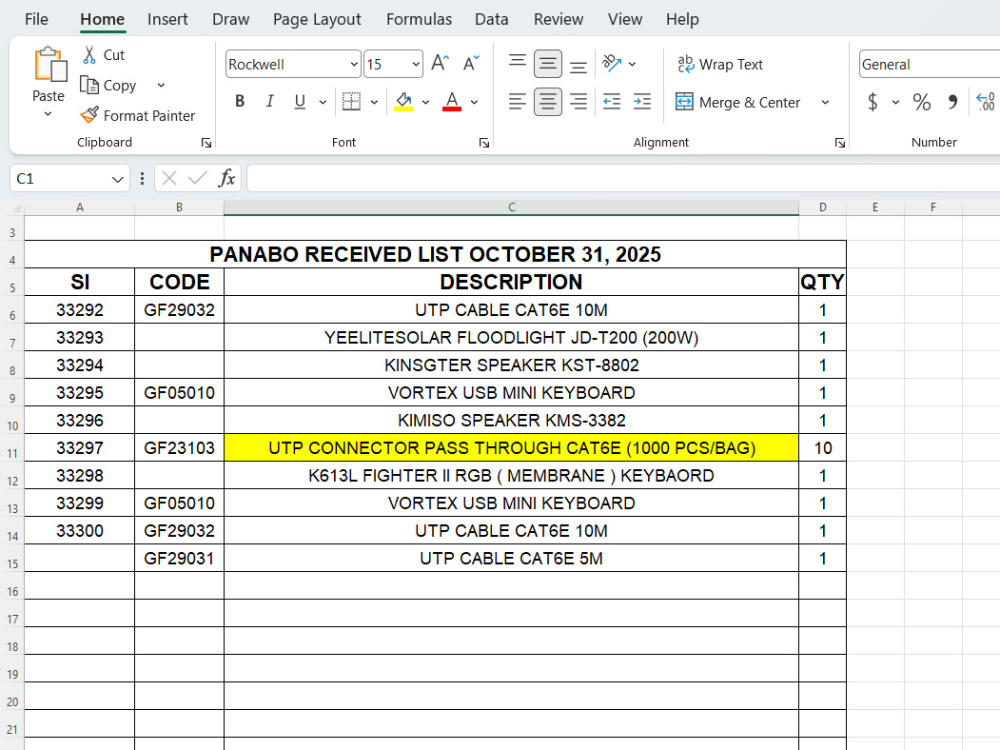Viewport: 1000px width, 750px height.
Task: Click the Wrap Text button
Action: [x=720, y=64]
